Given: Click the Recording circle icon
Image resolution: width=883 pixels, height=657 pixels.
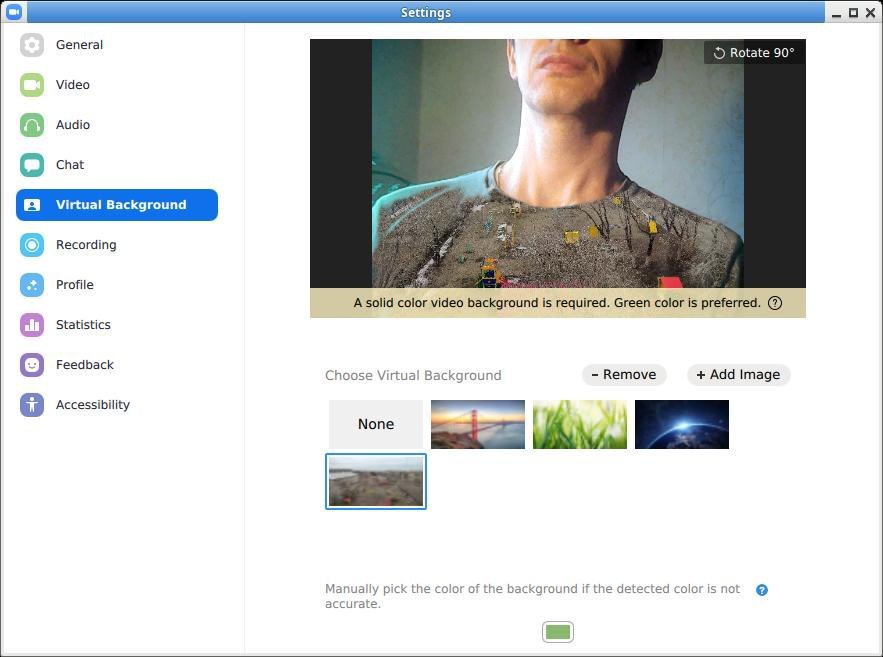Looking at the screenshot, I should tap(32, 245).
